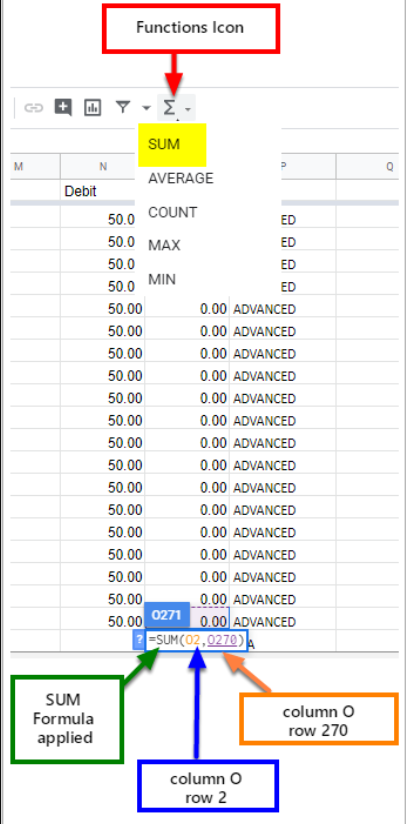
Task: Choose COUNT in the functions list
Action: point(172,212)
